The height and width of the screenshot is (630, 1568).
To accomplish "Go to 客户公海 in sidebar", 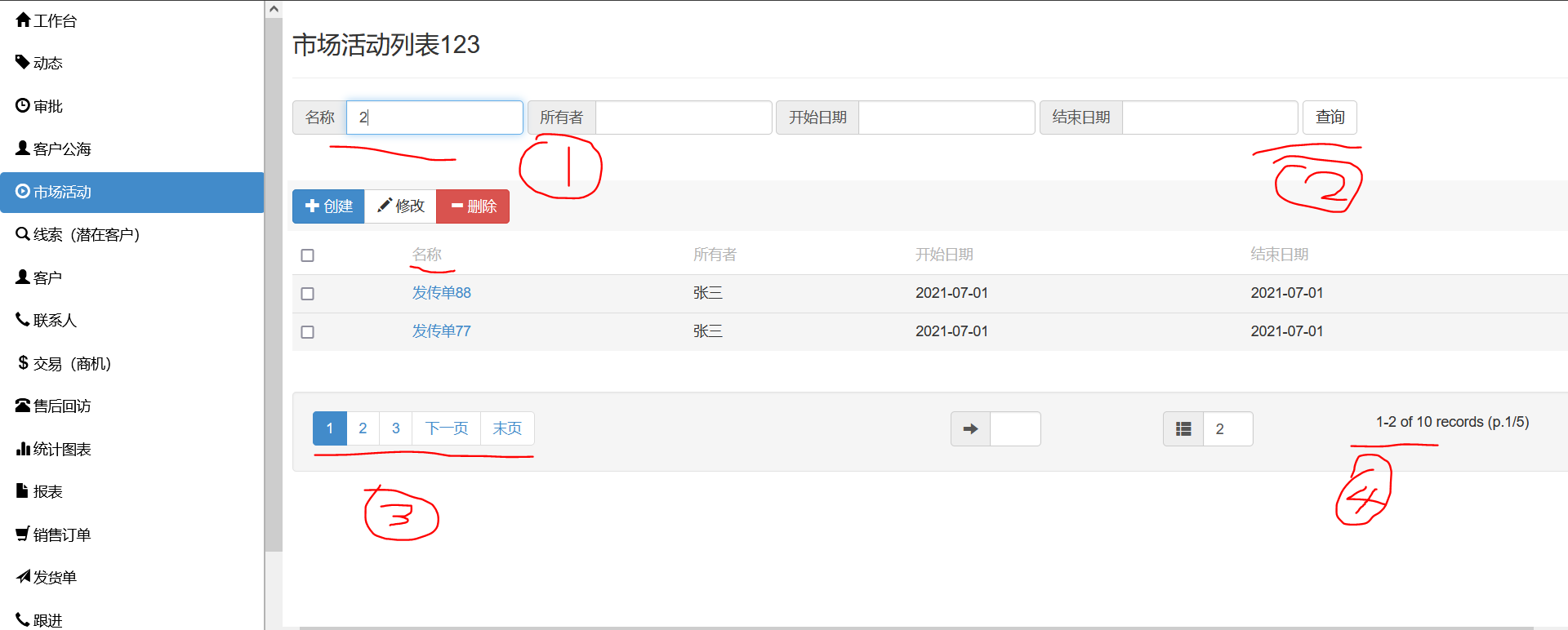I will click(132, 149).
